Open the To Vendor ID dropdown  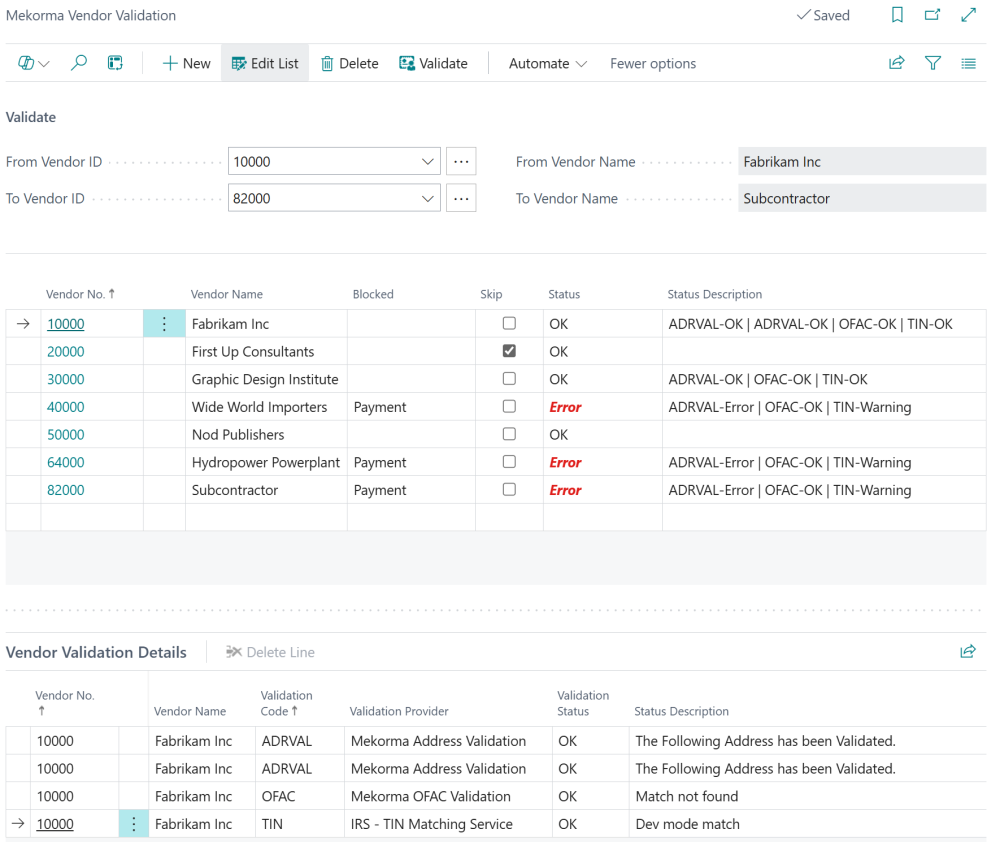click(x=429, y=197)
